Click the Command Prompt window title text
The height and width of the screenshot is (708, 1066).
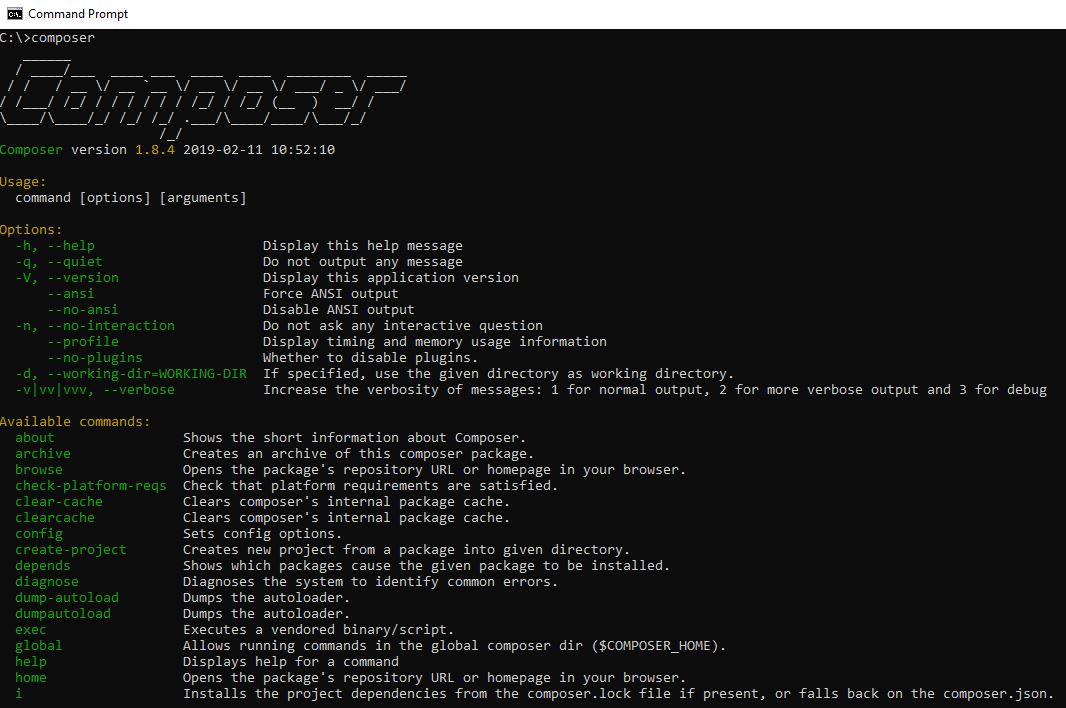point(78,14)
